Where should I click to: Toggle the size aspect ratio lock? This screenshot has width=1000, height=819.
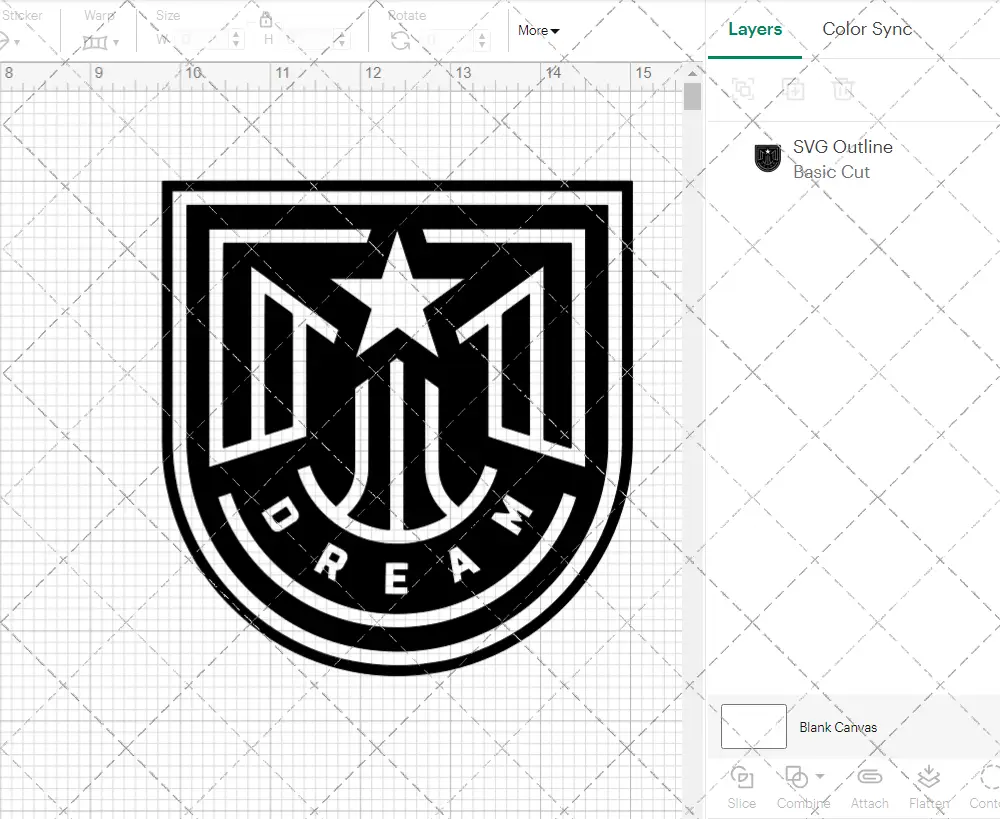click(266, 20)
